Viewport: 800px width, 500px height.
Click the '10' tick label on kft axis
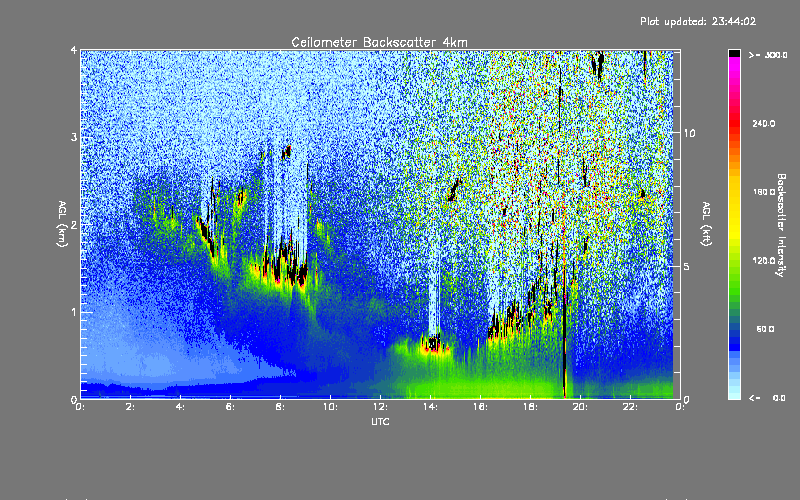[x=689, y=133]
